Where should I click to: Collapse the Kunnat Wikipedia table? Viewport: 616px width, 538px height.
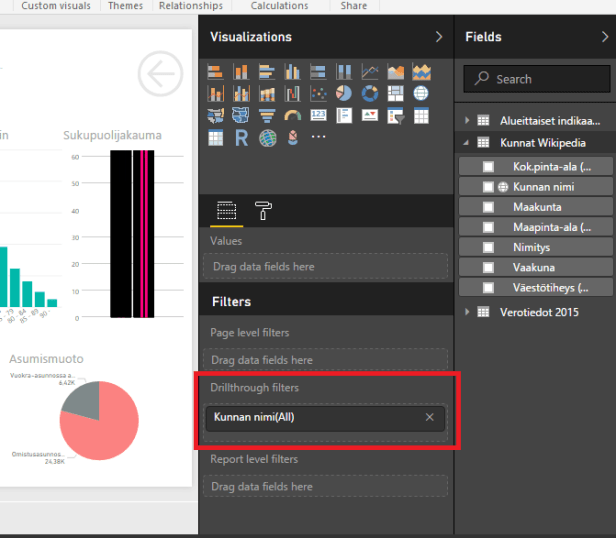(467, 143)
